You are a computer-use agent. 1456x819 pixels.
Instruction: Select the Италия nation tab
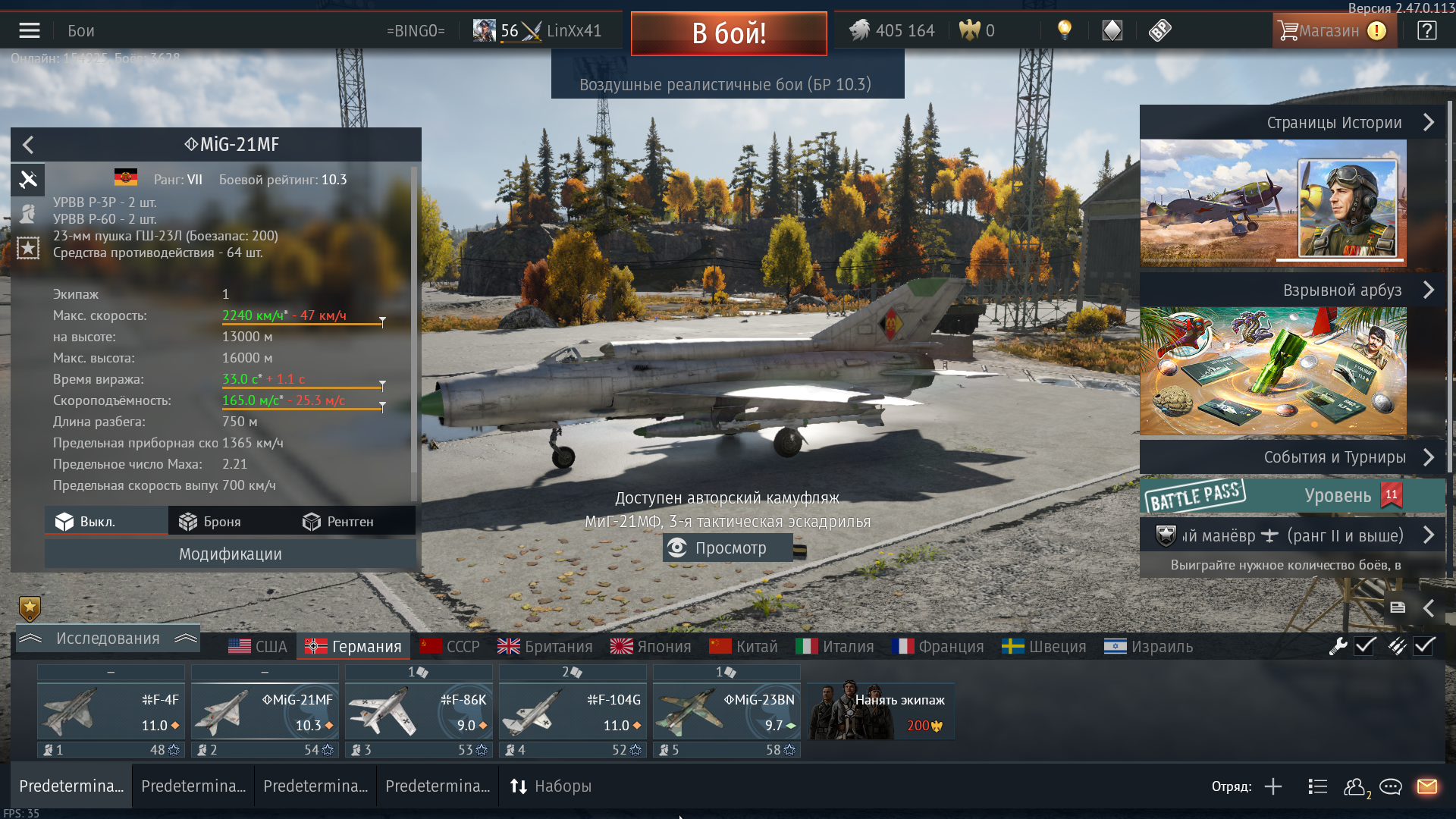pyautogui.click(x=835, y=647)
